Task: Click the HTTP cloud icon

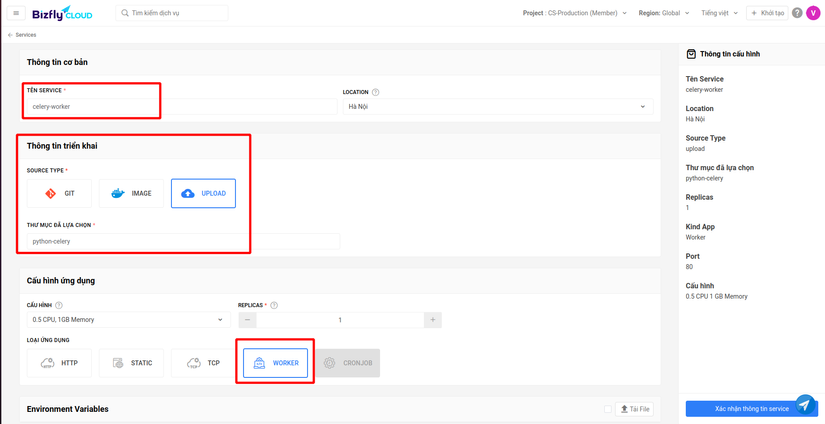Action: point(47,363)
